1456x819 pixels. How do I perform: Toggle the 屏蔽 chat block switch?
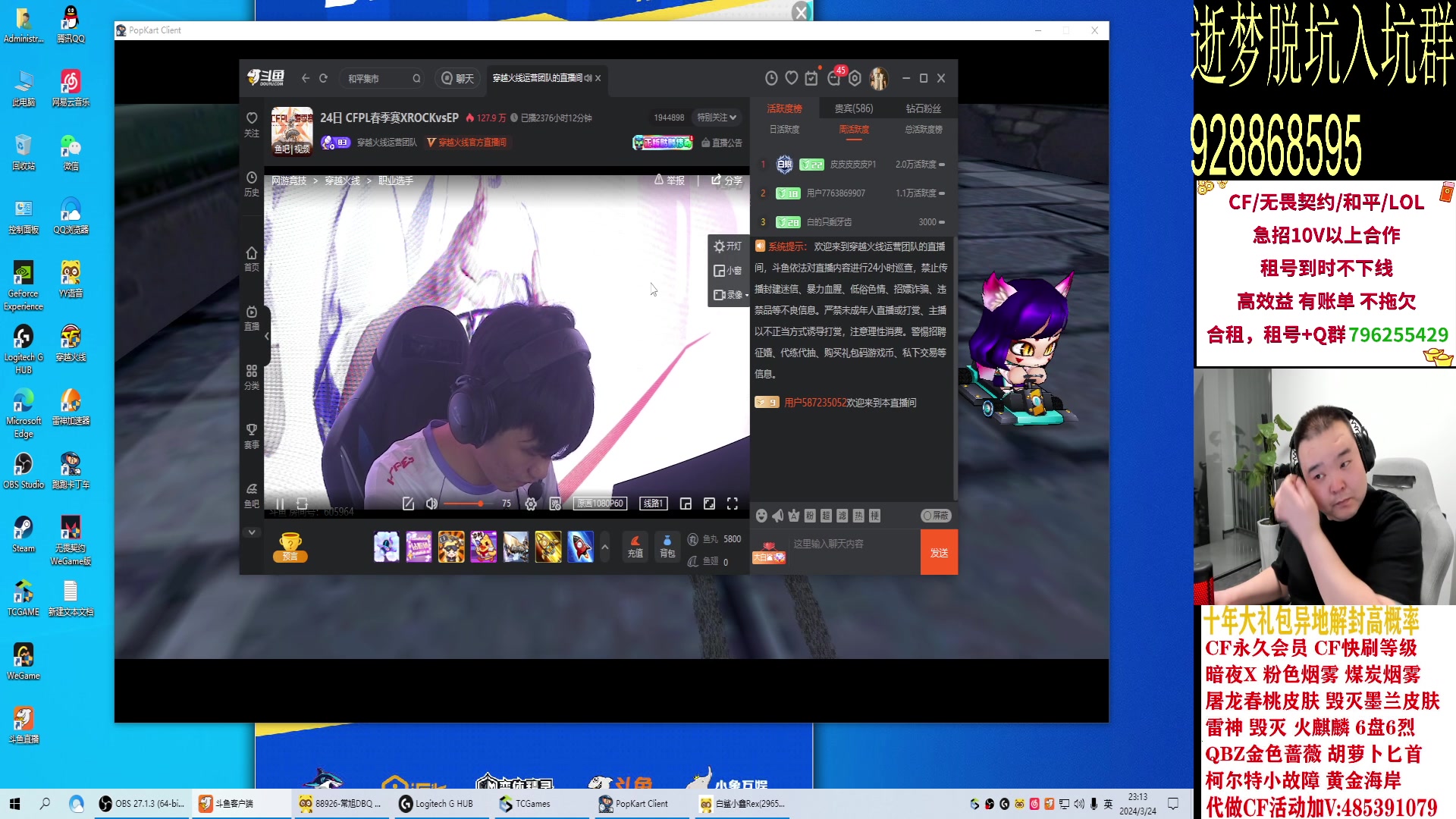(935, 516)
